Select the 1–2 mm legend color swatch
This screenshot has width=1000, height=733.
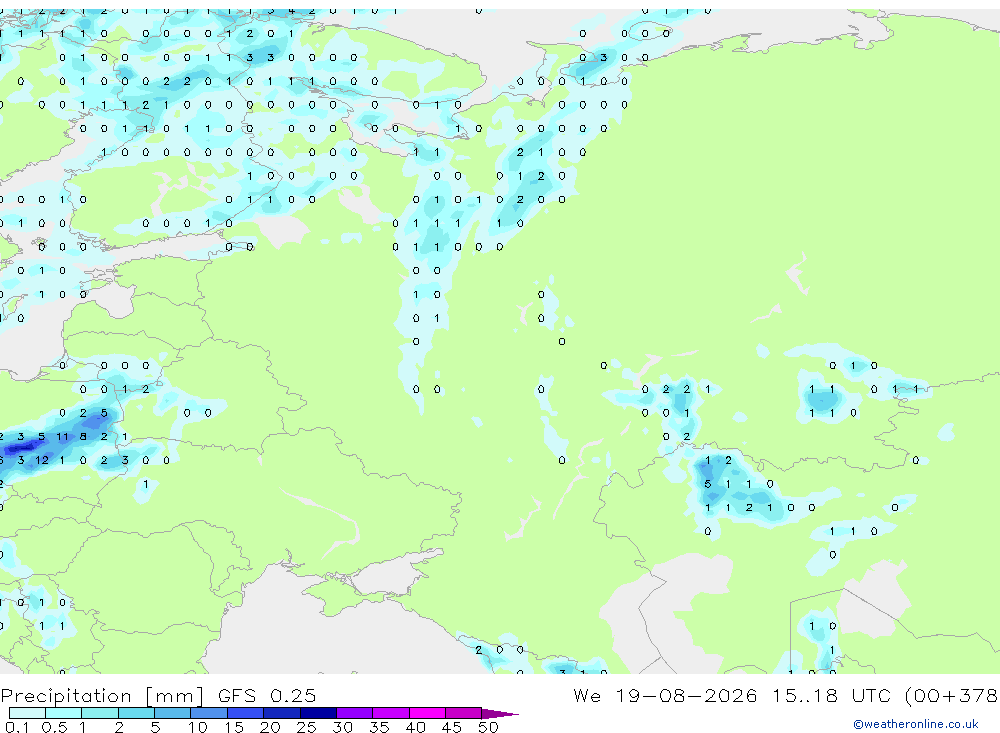click(x=99, y=713)
